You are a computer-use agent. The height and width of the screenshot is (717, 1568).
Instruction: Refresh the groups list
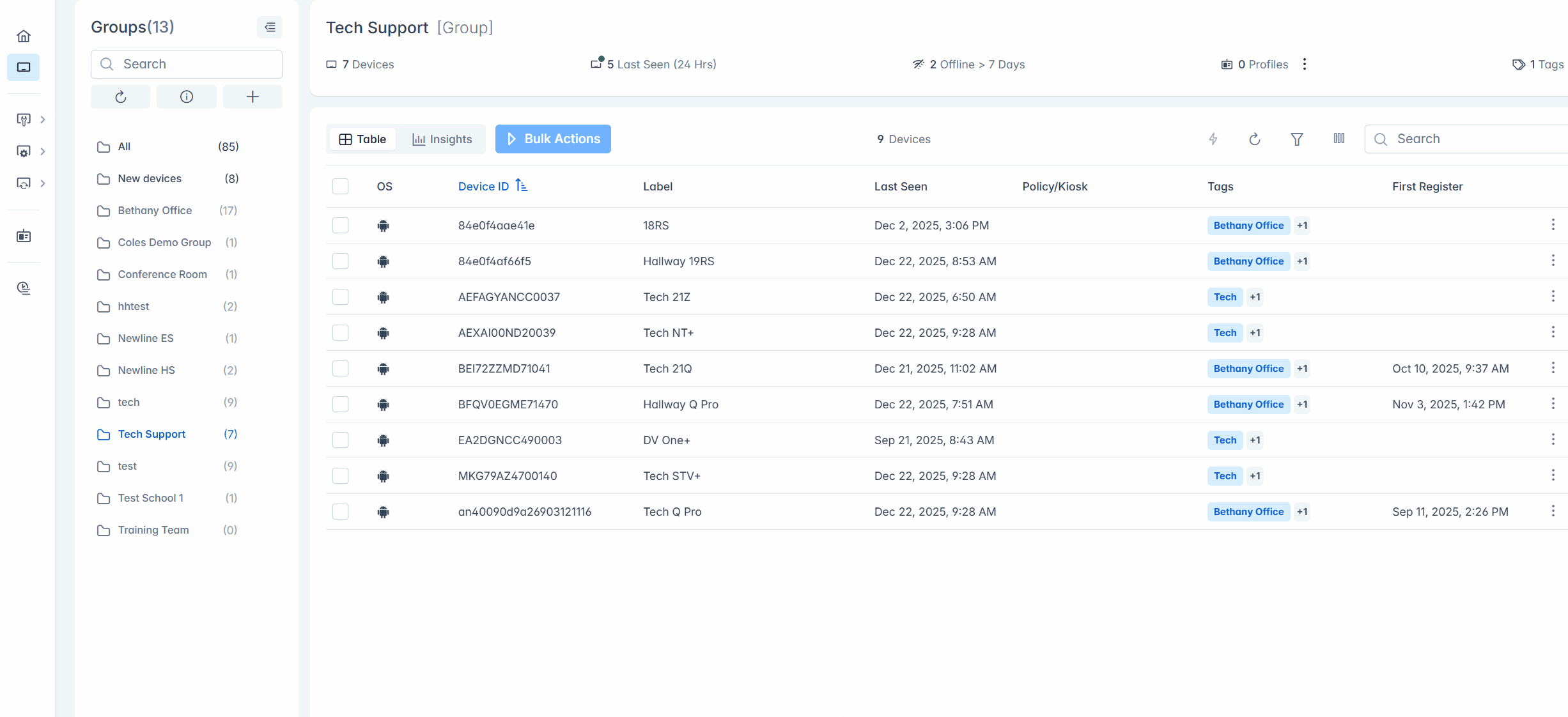120,96
